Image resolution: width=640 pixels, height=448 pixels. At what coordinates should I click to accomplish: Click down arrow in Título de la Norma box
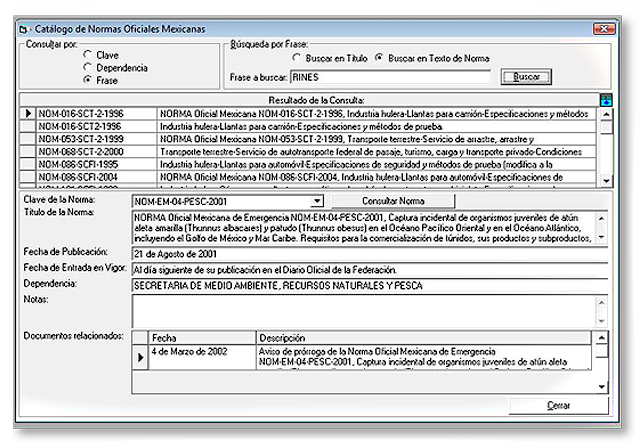click(601, 237)
